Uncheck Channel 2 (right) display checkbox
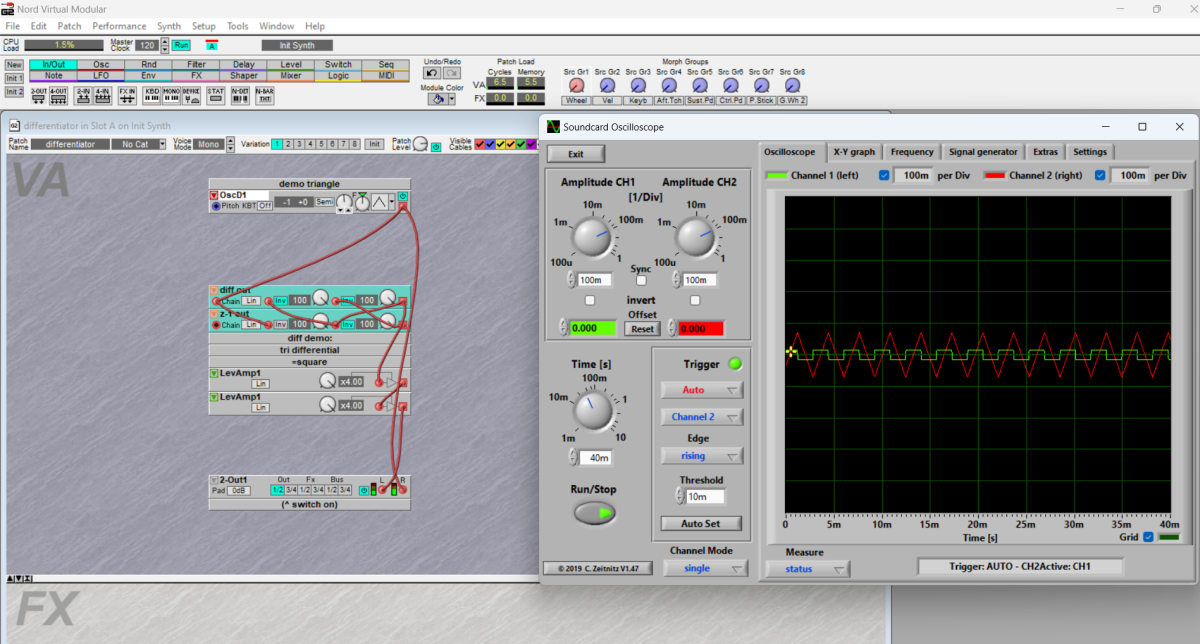This screenshot has width=1200, height=644. pyautogui.click(x=1101, y=175)
